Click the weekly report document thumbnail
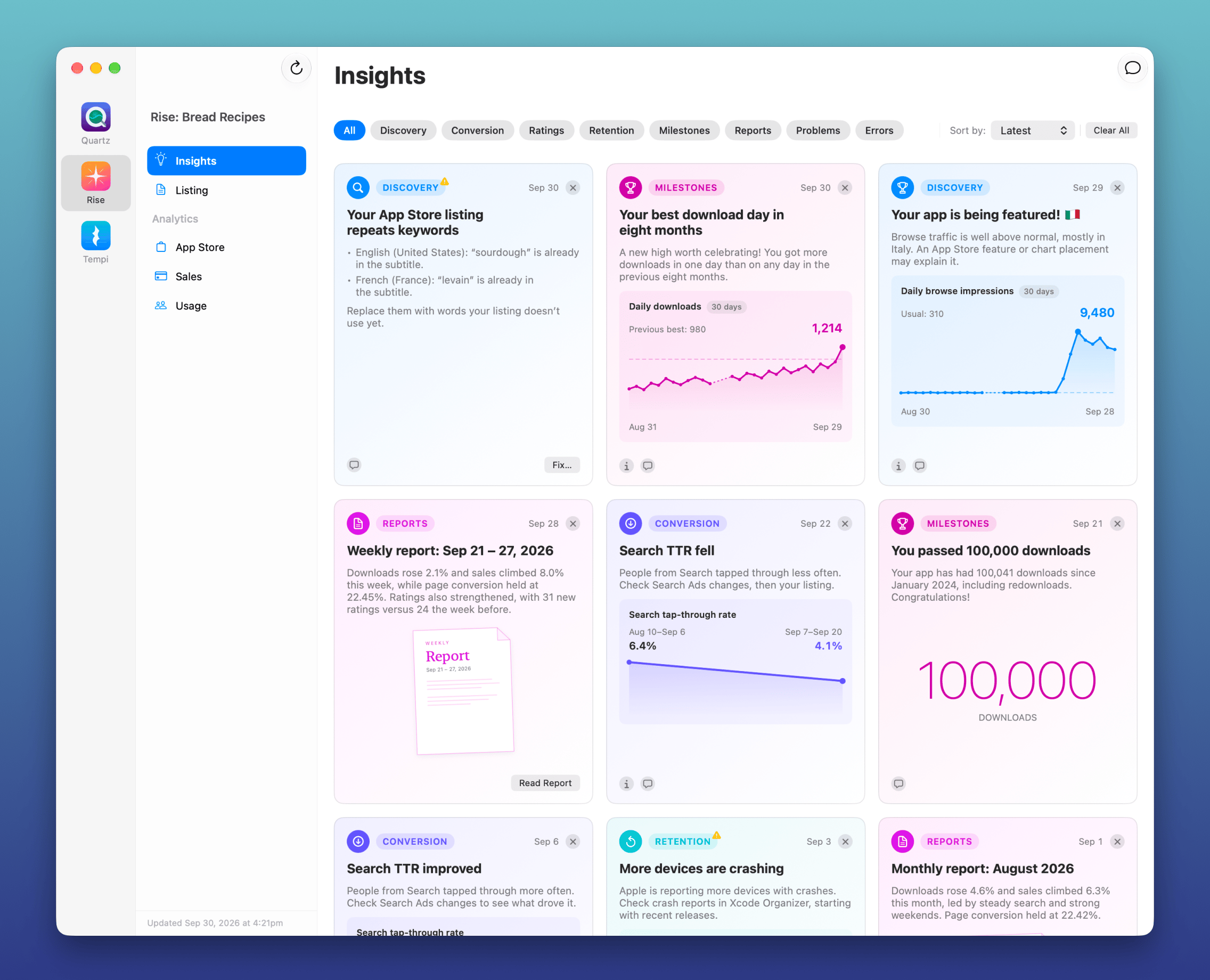 (463, 691)
